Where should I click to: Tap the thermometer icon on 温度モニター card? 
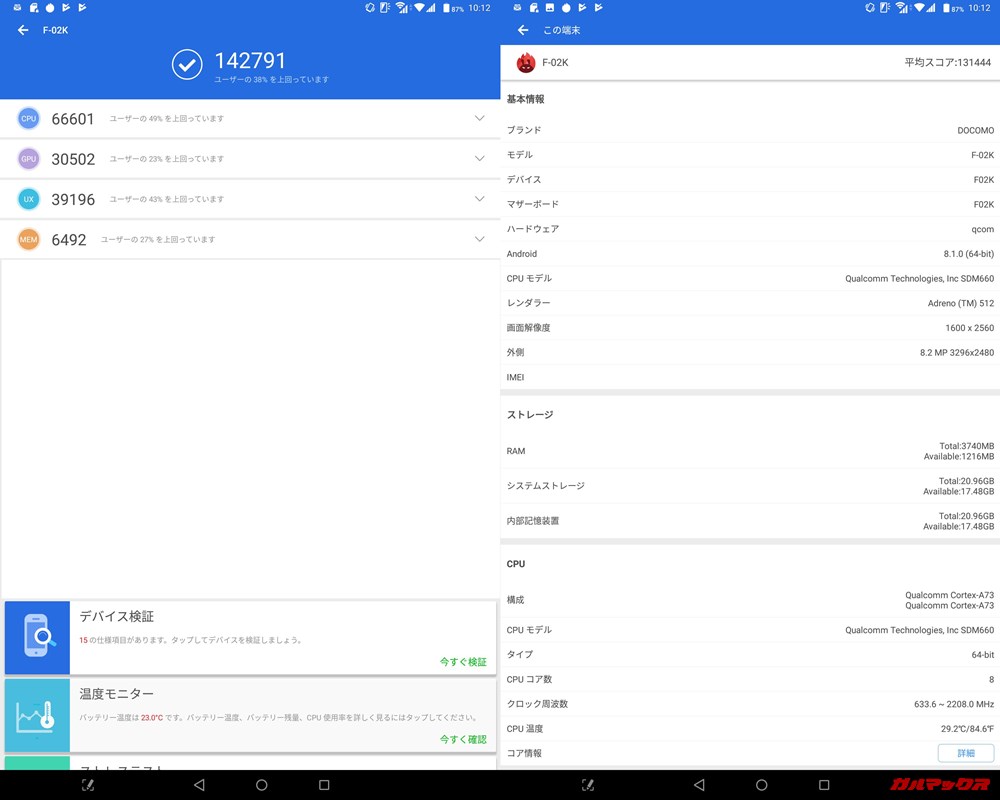coord(37,714)
